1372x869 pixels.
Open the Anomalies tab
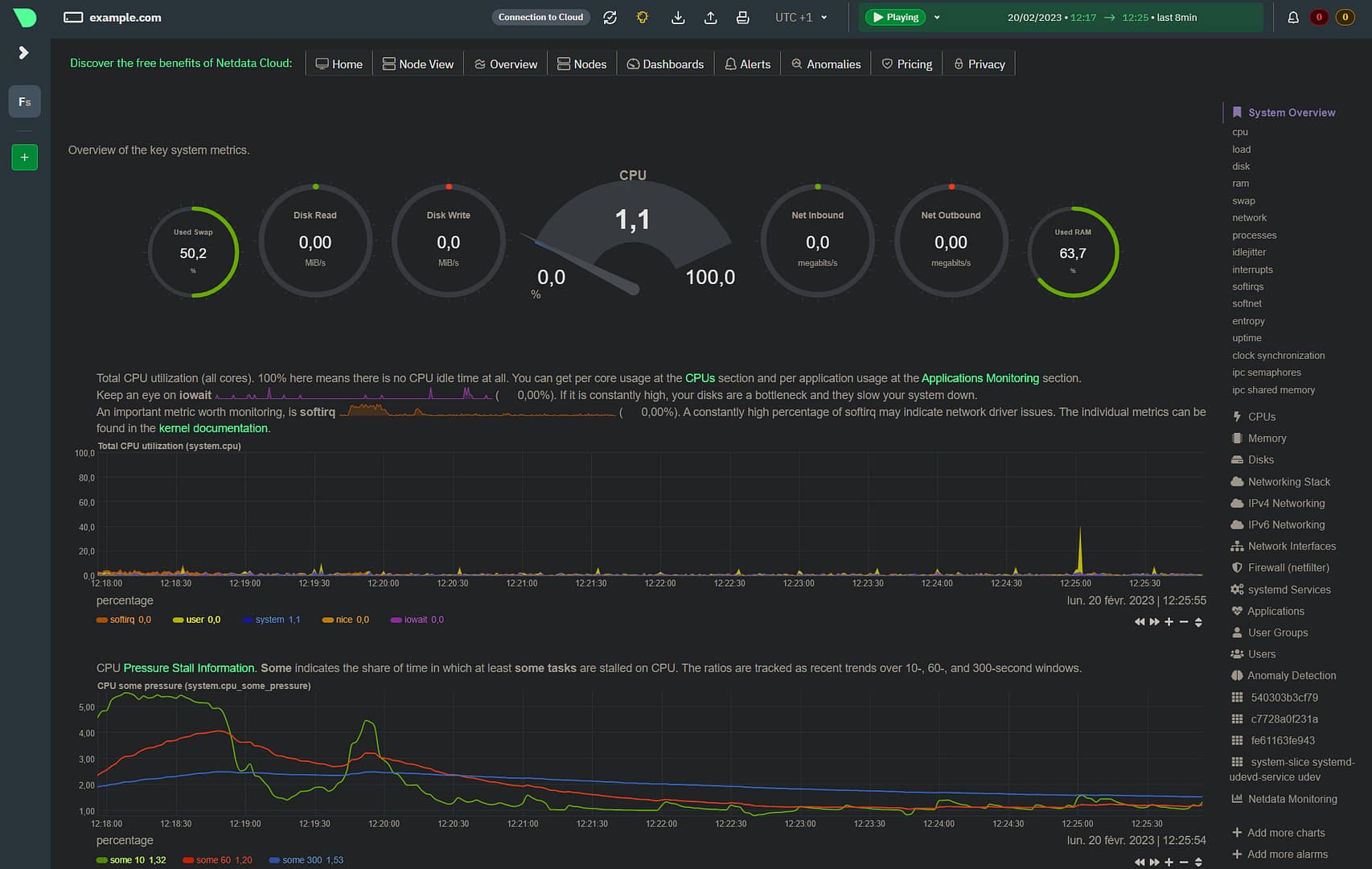(x=826, y=64)
